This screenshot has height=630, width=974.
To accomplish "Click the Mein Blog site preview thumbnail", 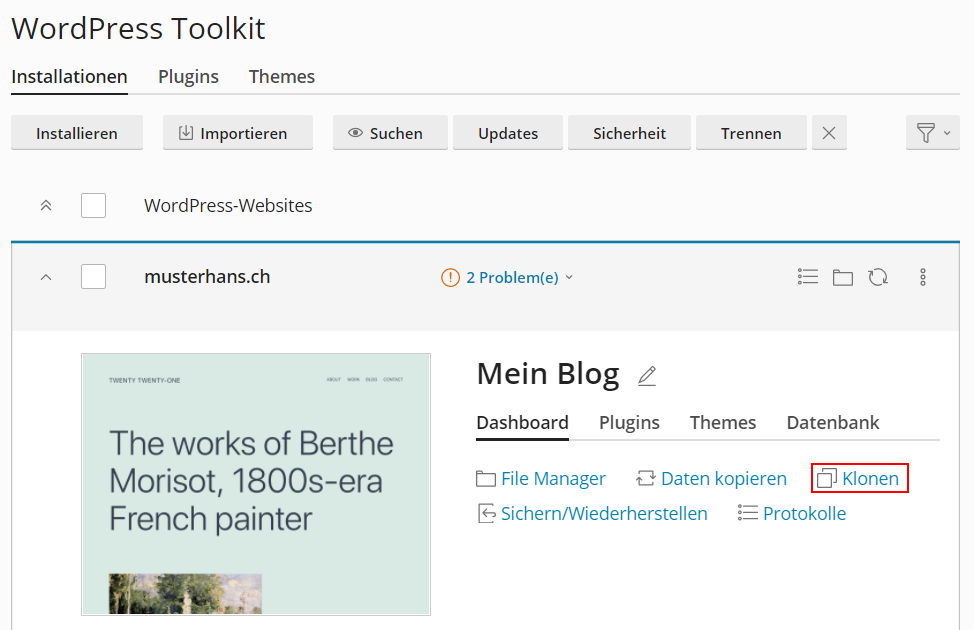I will click(256, 483).
